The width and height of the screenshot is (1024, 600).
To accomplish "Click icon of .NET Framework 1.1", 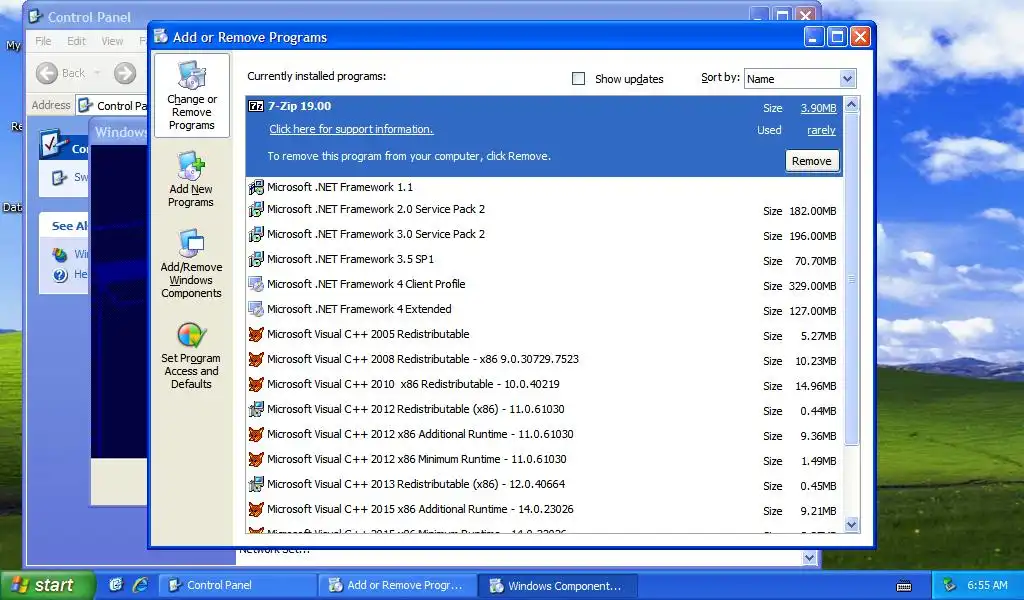I will 256,187.
